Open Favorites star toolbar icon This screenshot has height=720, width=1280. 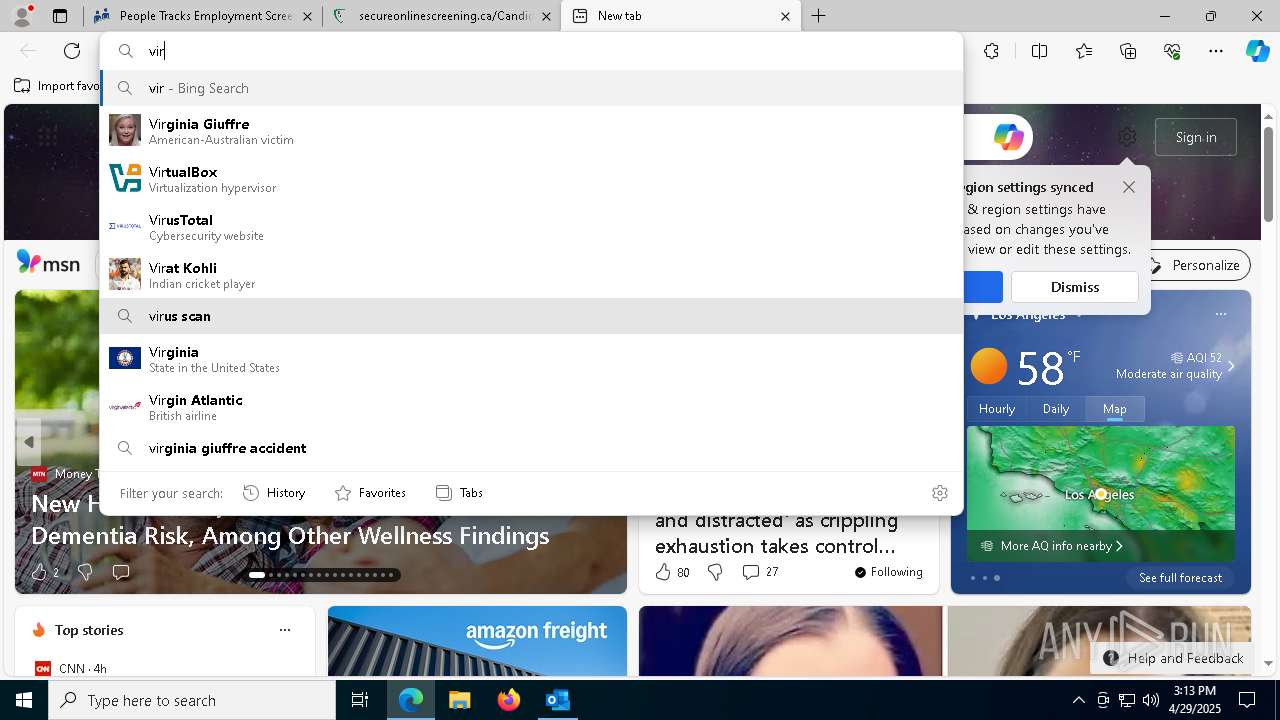tap(1084, 51)
